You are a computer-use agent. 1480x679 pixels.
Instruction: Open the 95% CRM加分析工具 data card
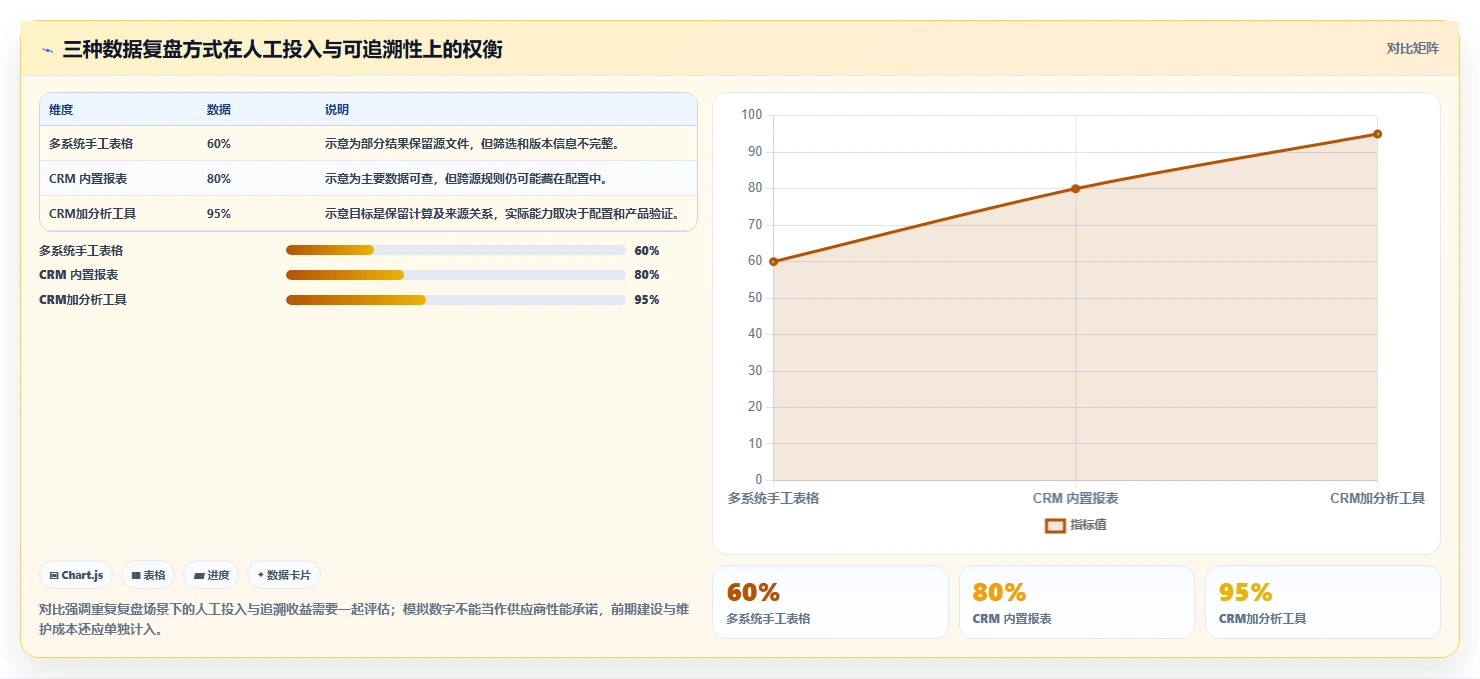pos(1322,602)
